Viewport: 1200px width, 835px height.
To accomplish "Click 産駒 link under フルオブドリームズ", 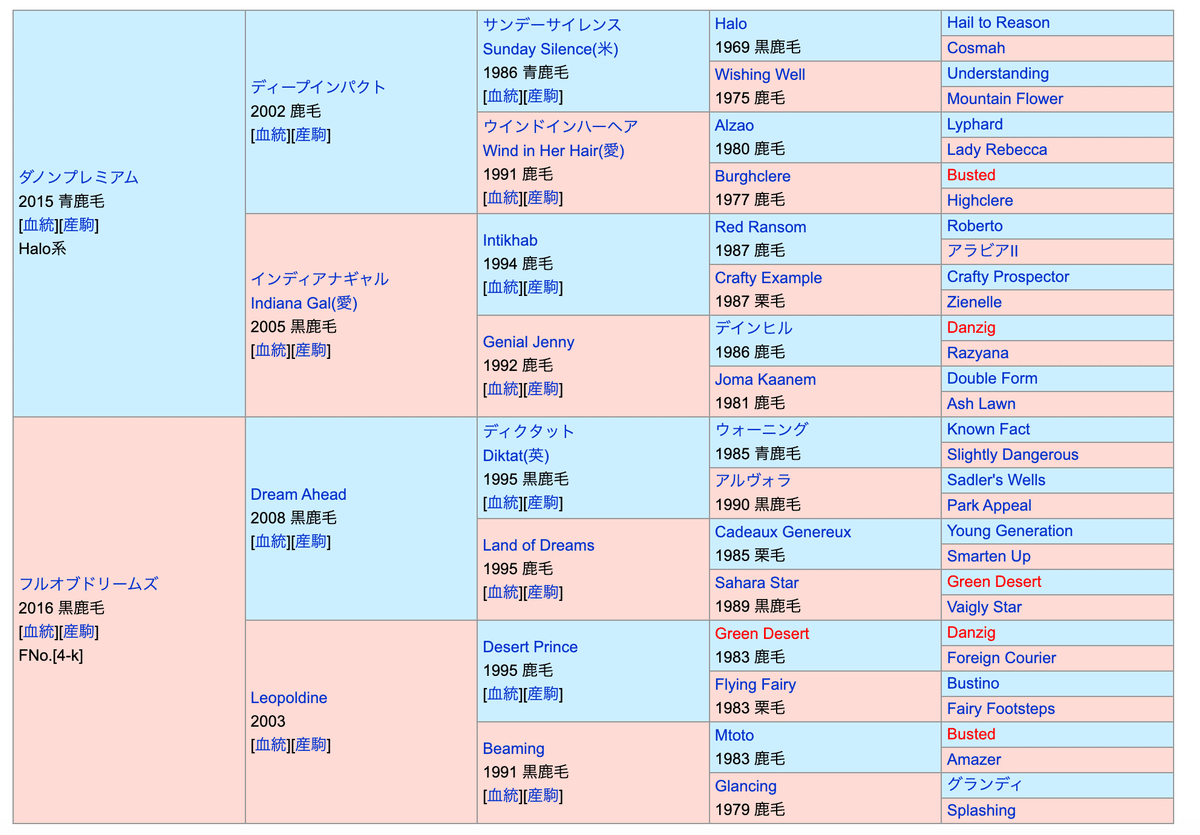I will (x=79, y=632).
